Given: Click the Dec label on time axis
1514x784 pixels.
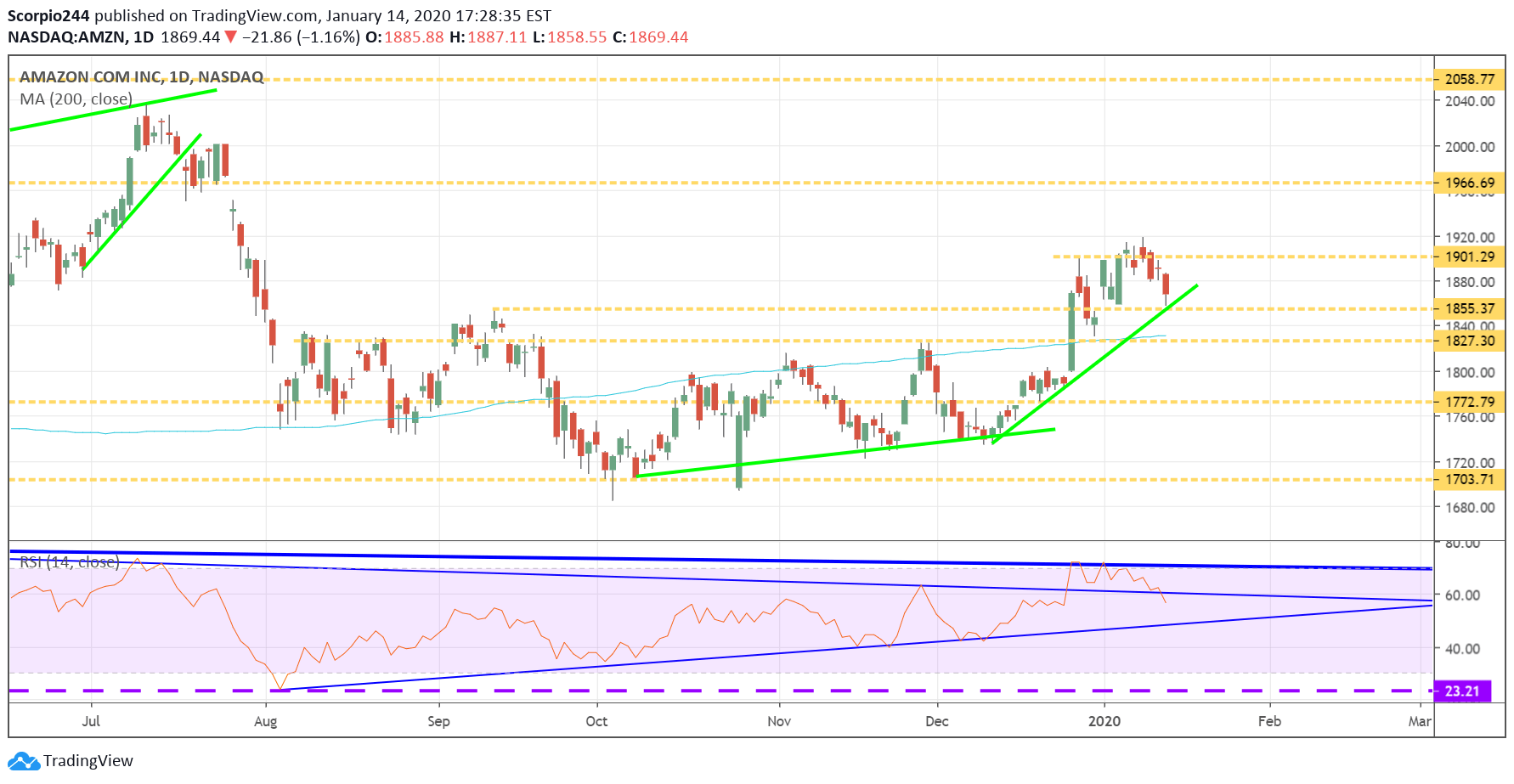Looking at the screenshot, I should coord(937,721).
